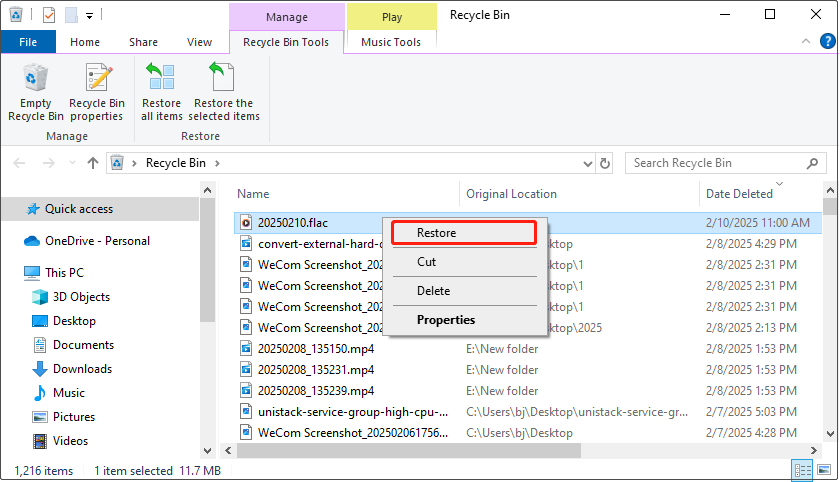Image resolution: width=840 pixels, height=482 pixels.
Task: Click the chevron before Recycle Bin in path
Action: [x=134, y=163]
